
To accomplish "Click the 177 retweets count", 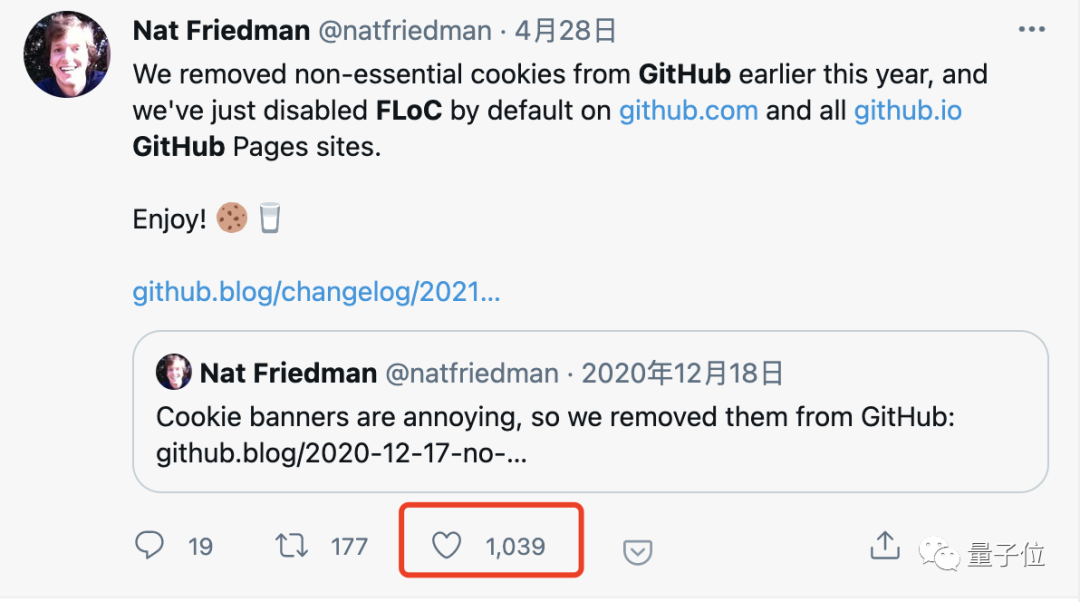I will tap(349, 546).
